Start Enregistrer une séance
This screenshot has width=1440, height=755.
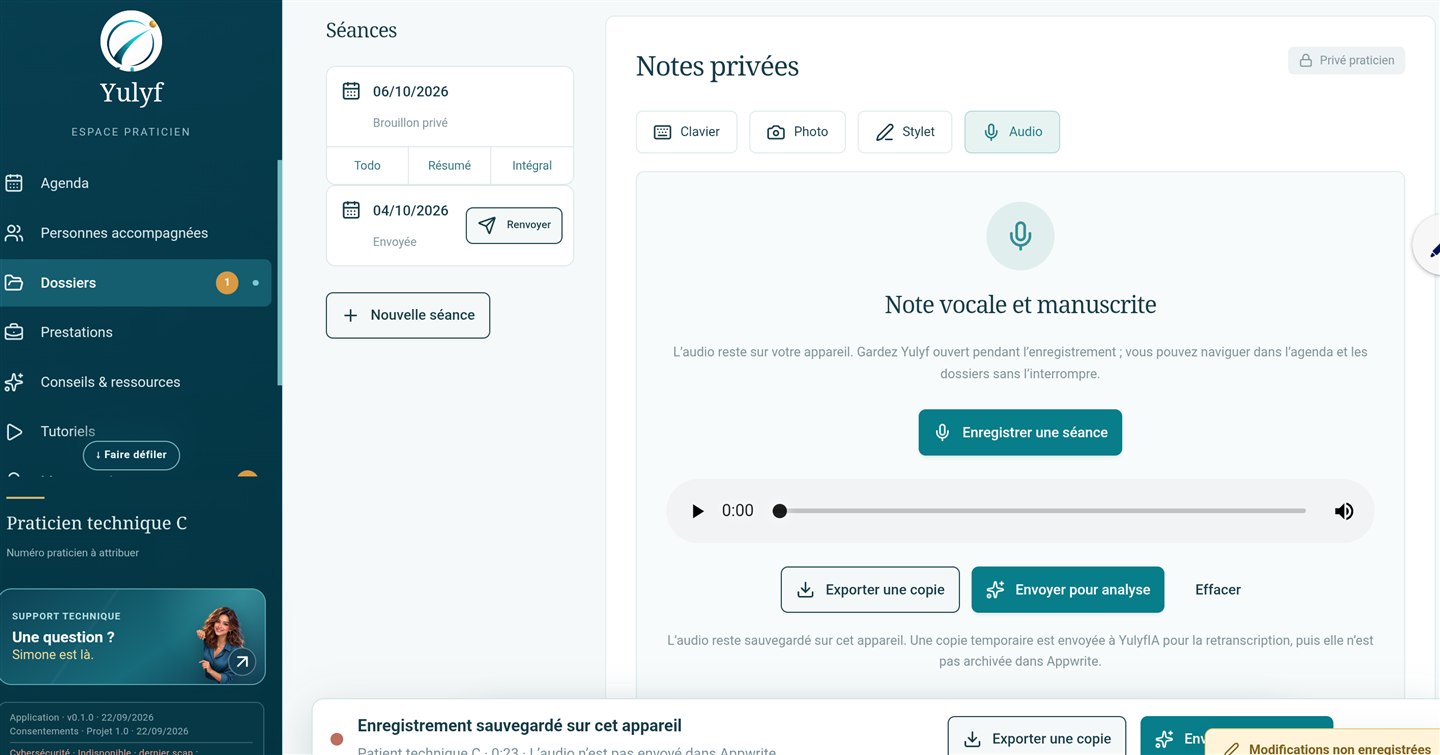(1020, 432)
